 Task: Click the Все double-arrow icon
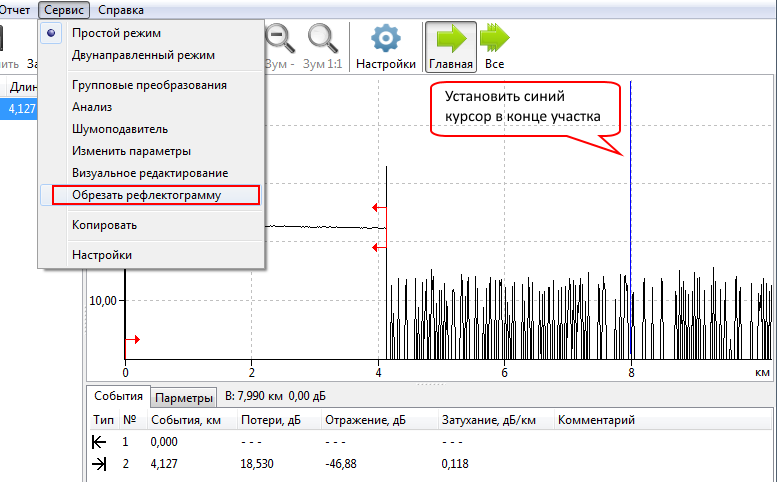[x=493, y=39]
